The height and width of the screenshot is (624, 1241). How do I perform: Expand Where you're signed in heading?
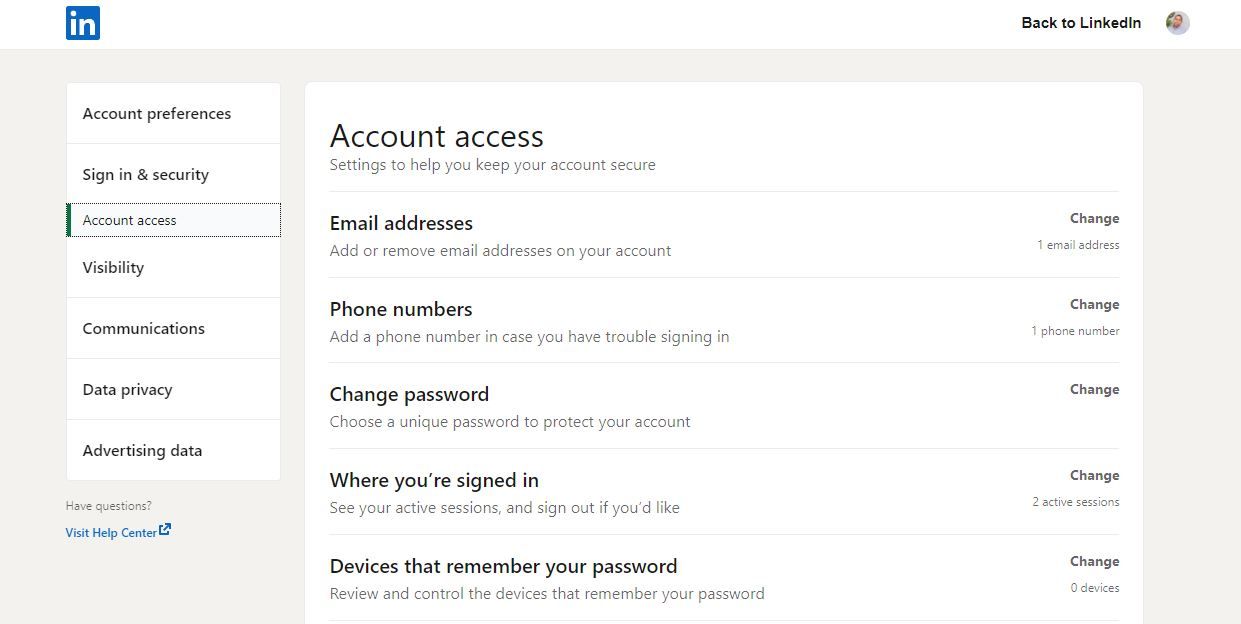click(434, 481)
